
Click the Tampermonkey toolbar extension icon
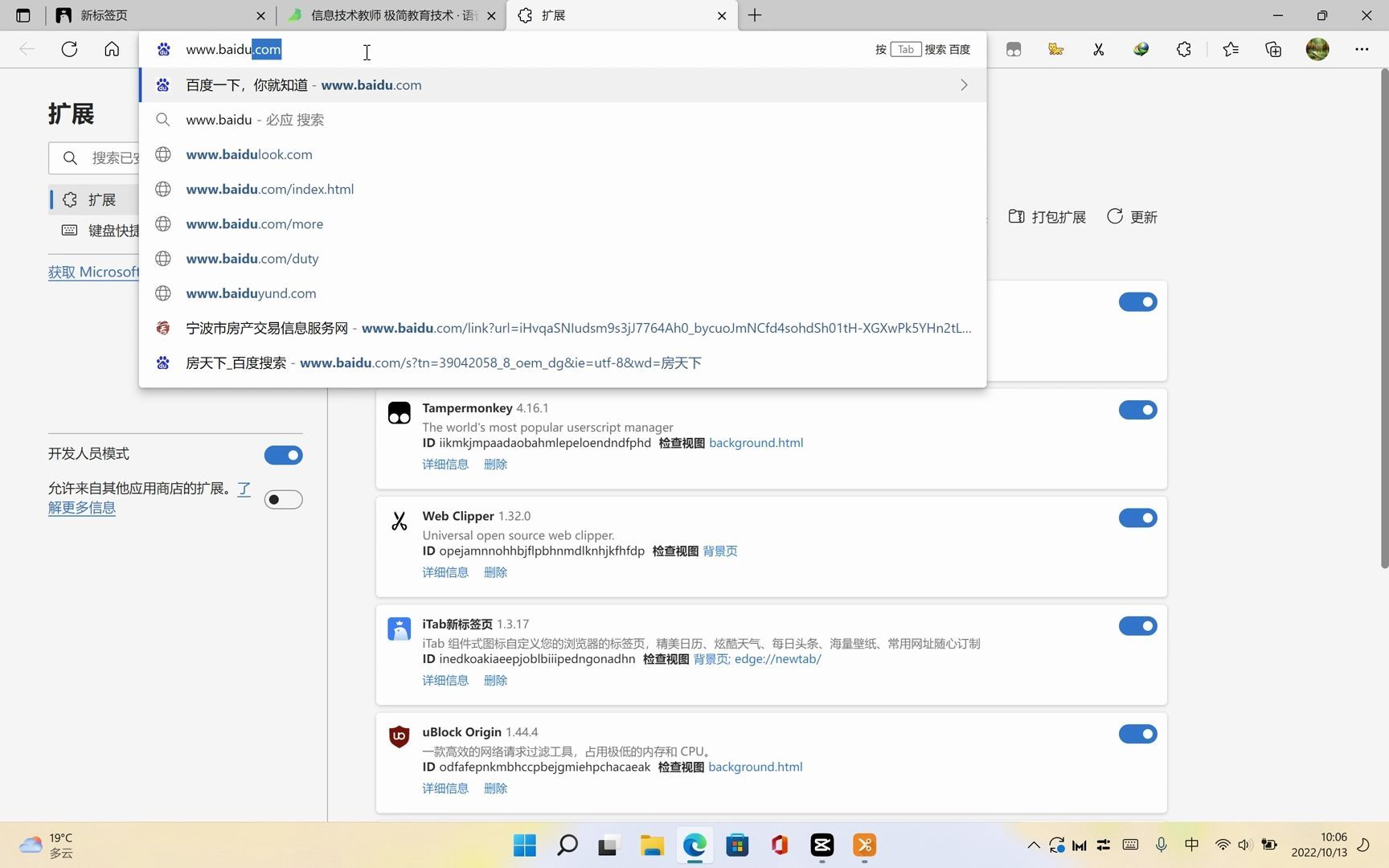(x=1014, y=49)
